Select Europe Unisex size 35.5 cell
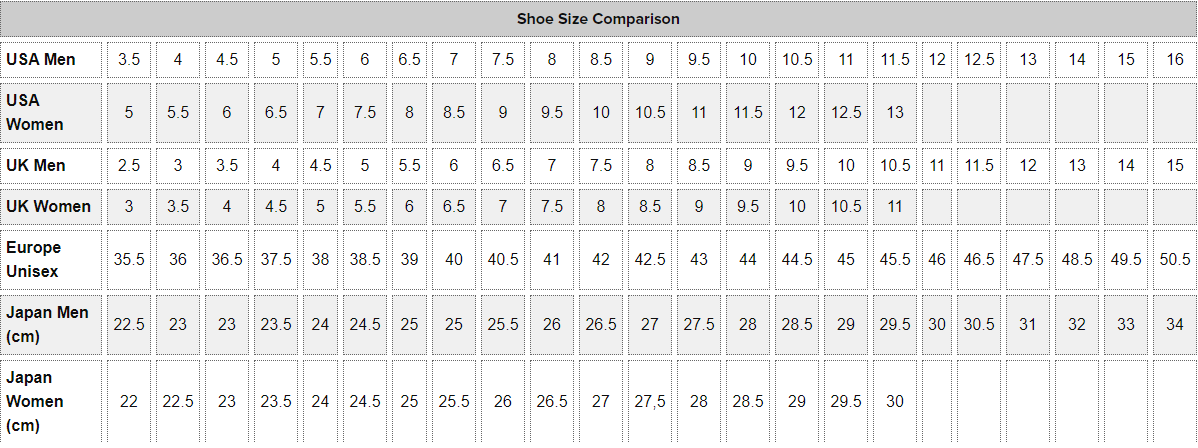 point(129,259)
